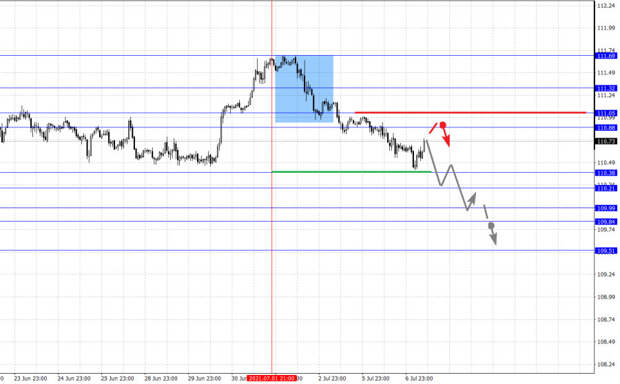620x384 pixels.
Task: Select the blue shaded rectangle
Action: tap(304, 89)
